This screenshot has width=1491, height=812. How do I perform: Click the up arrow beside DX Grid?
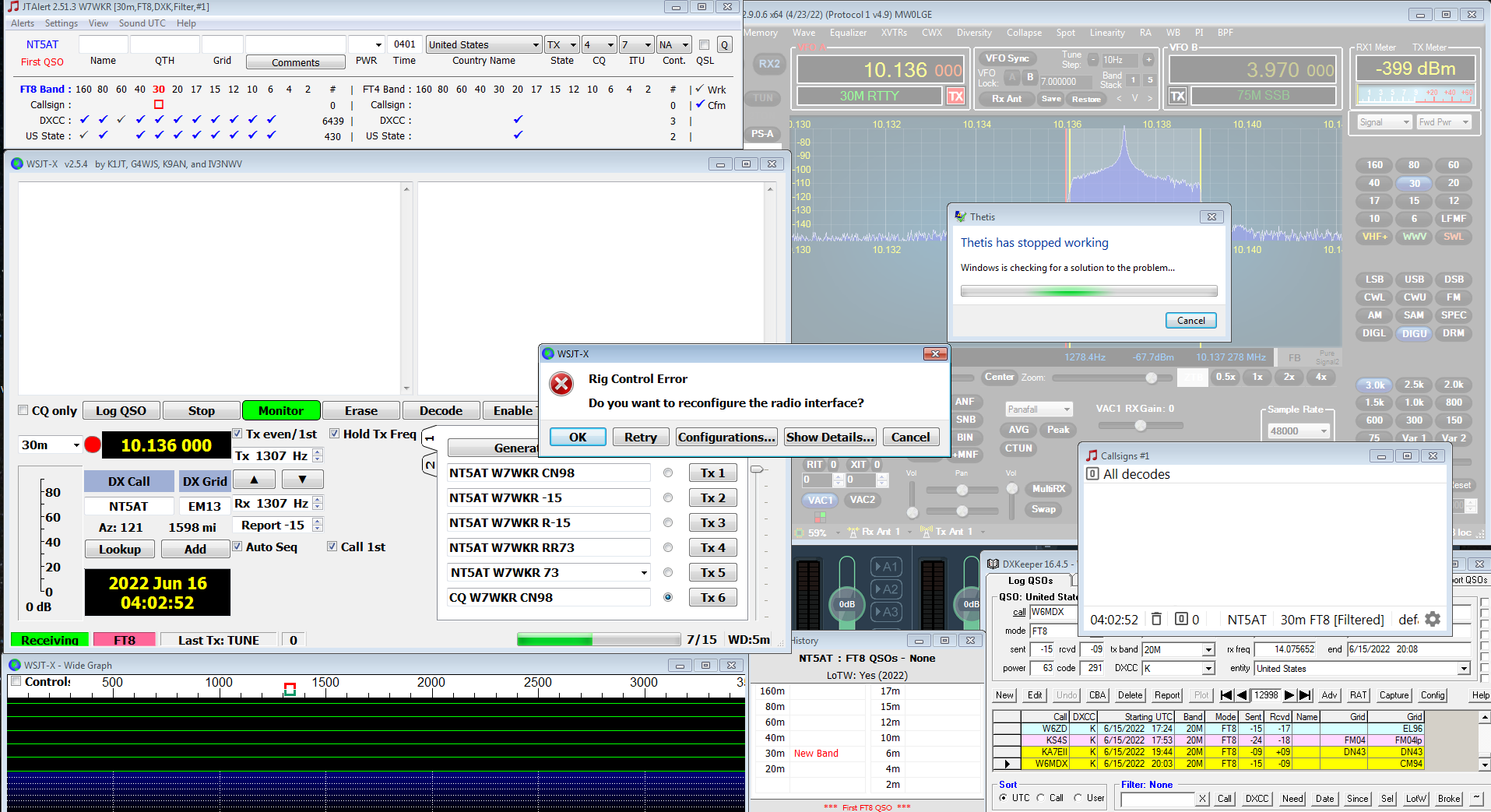(254, 480)
